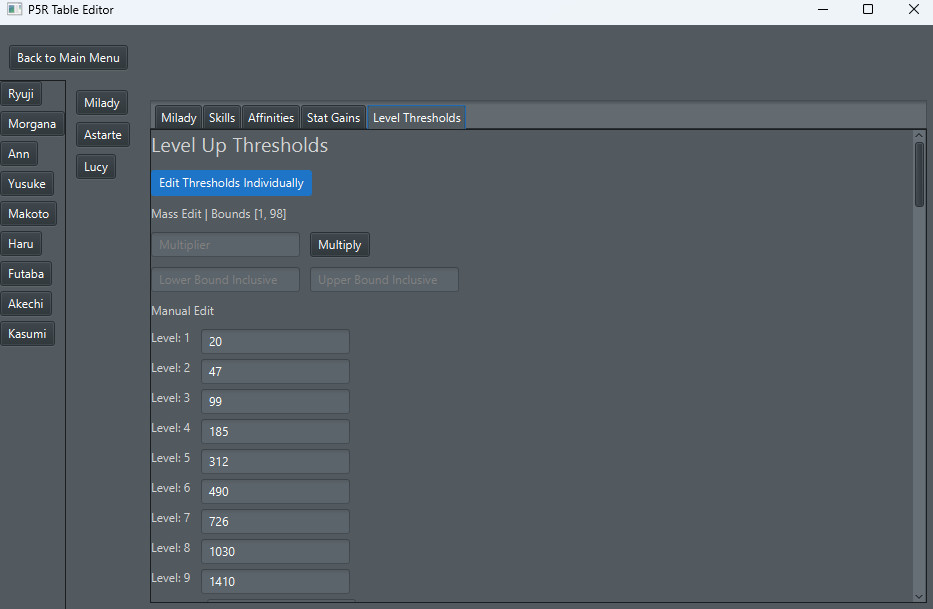
Task: Select Morgana from character list
Action: 32,124
